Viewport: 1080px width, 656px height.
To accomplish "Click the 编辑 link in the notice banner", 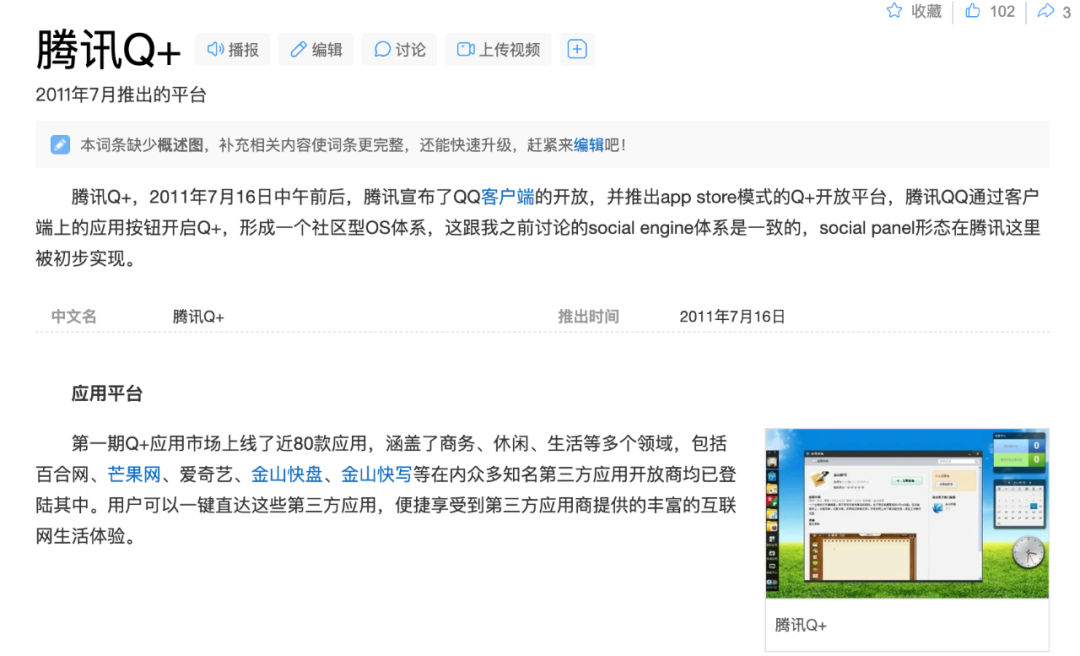I will click(x=588, y=145).
